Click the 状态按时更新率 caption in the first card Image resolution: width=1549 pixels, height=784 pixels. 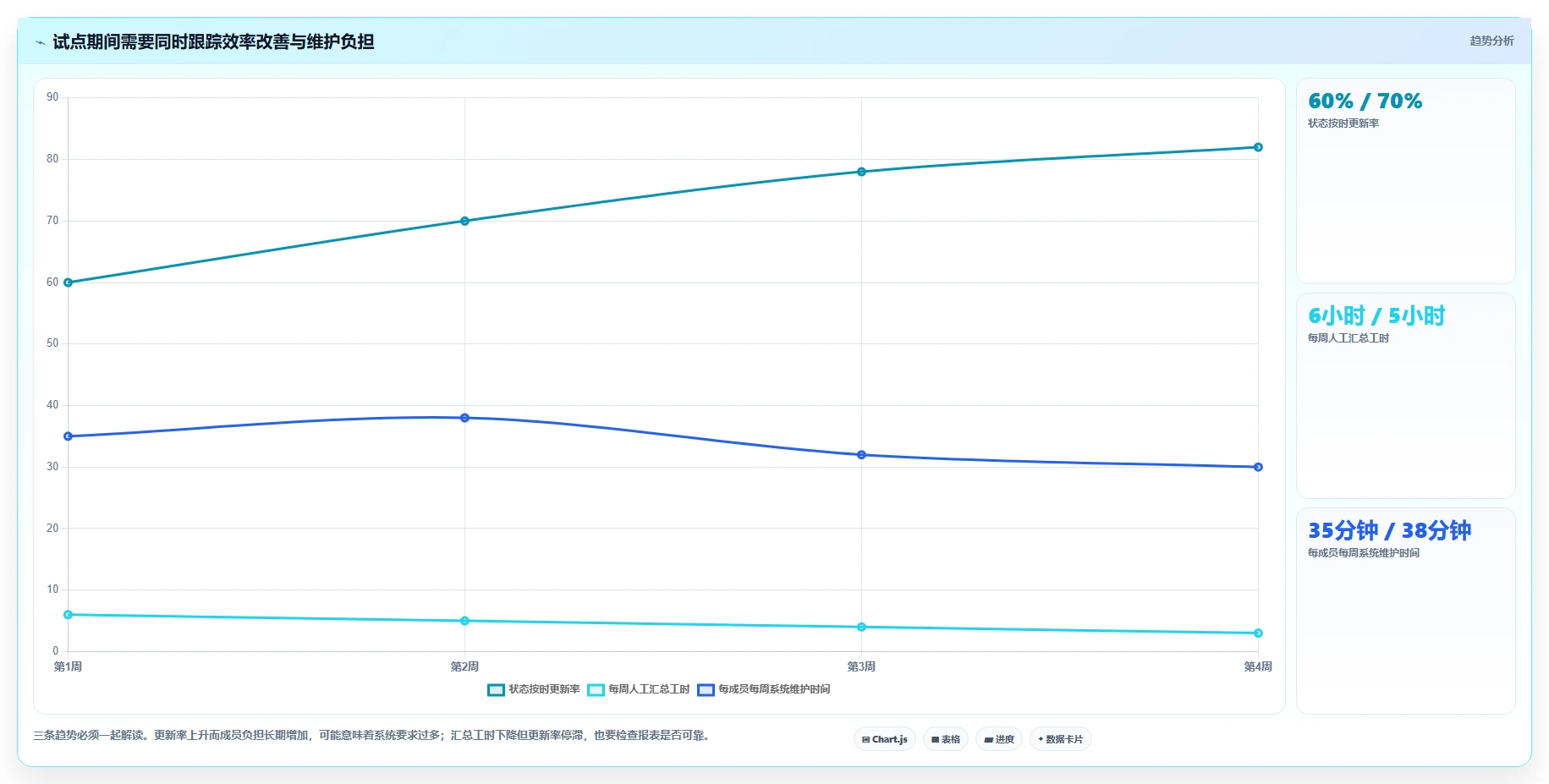coord(1343,123)
